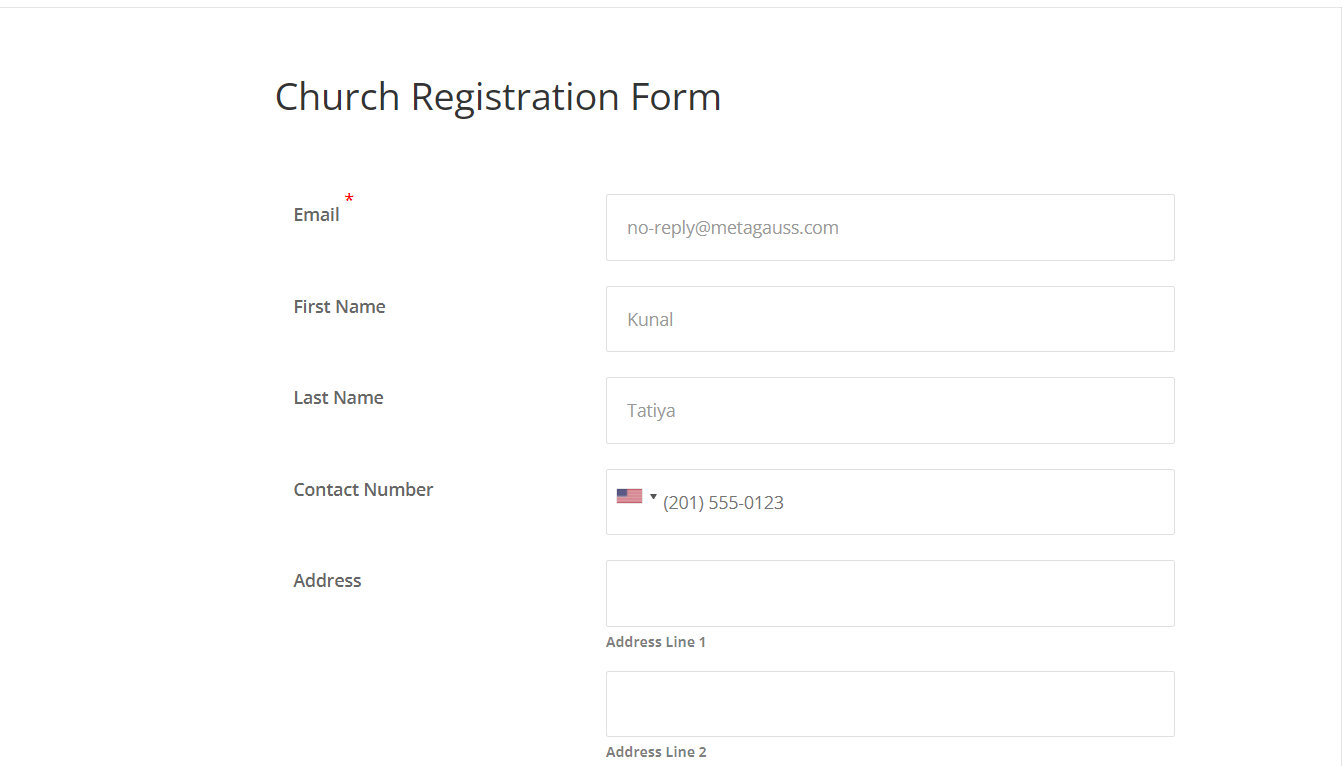Click the Address Line 1 caption text
1342x766 pixels.
pyautogui.click(x=656, y=642)
